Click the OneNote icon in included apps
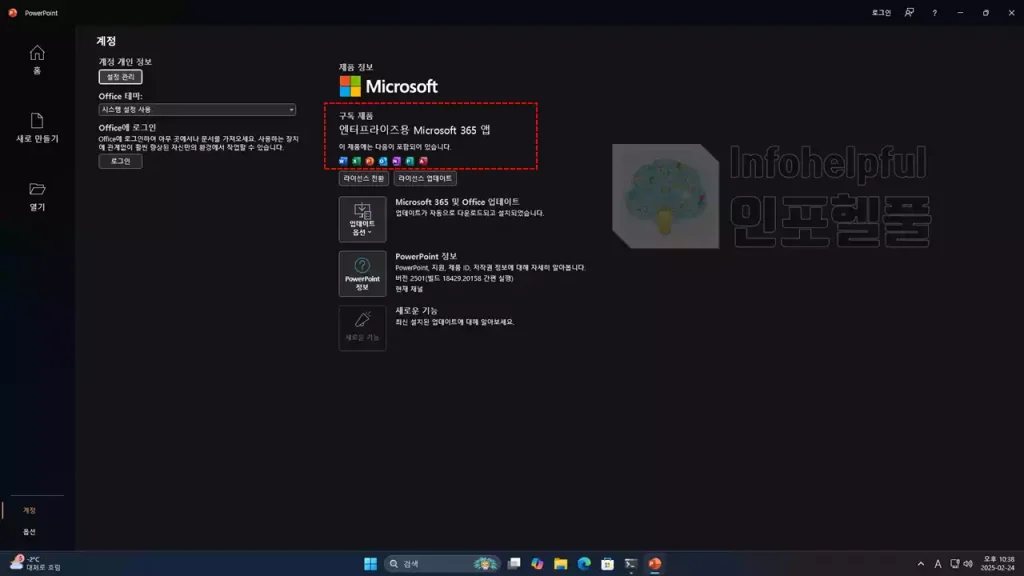Screen dimensions: 1024x576 click(396, 161)
